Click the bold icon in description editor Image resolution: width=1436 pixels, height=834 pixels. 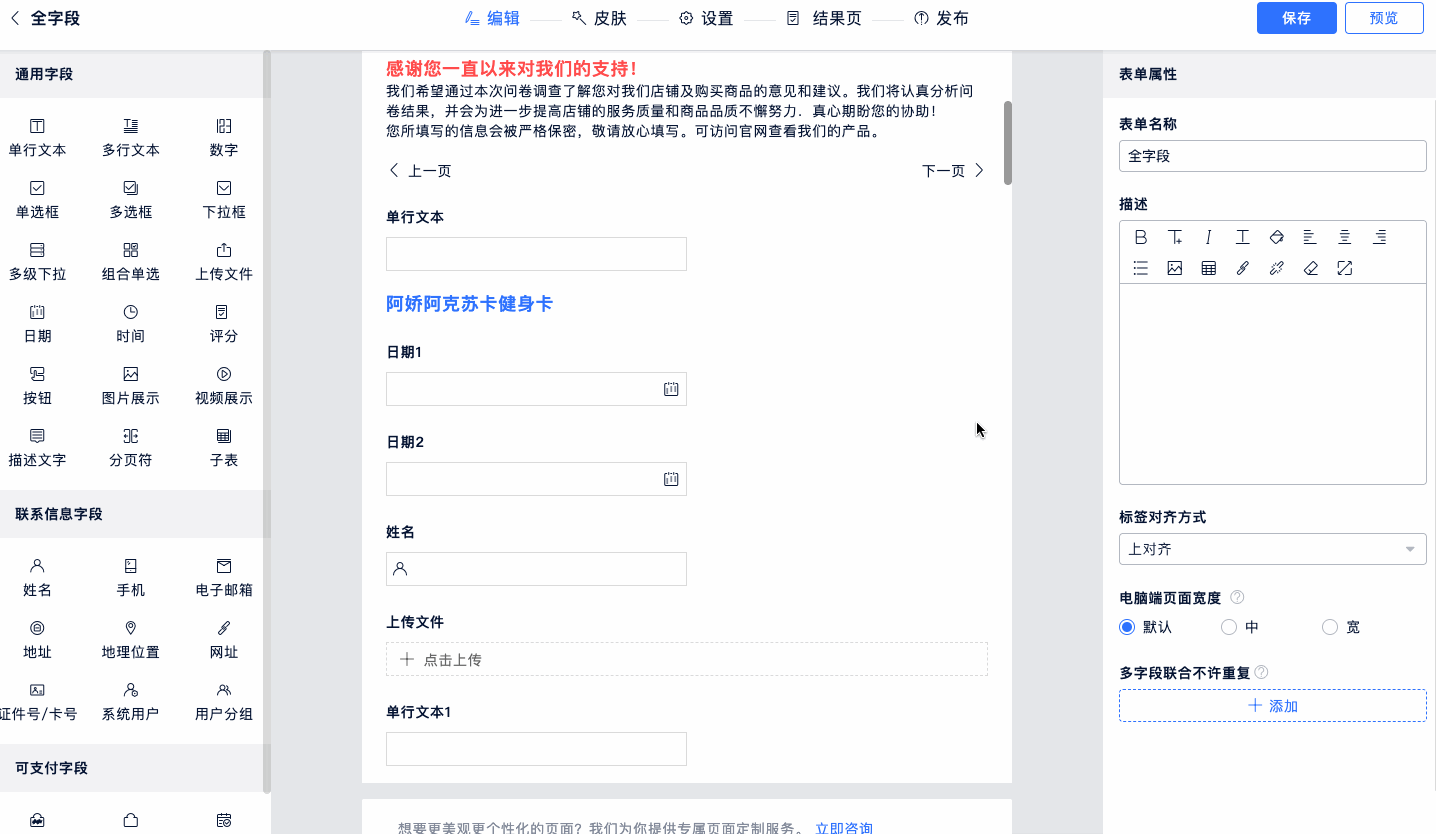click(x=1140, y=237)
